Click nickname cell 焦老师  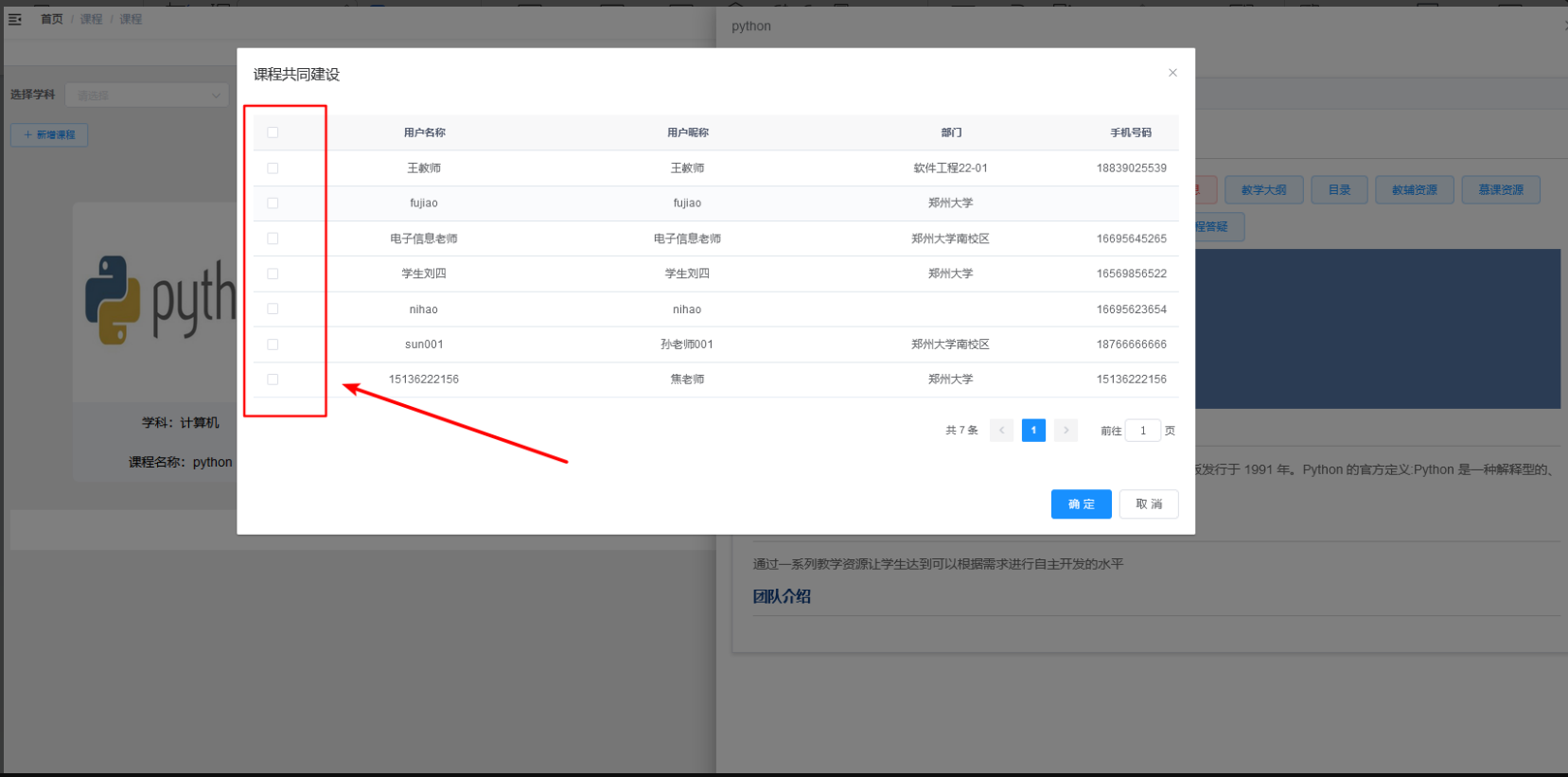pos(687,380)
